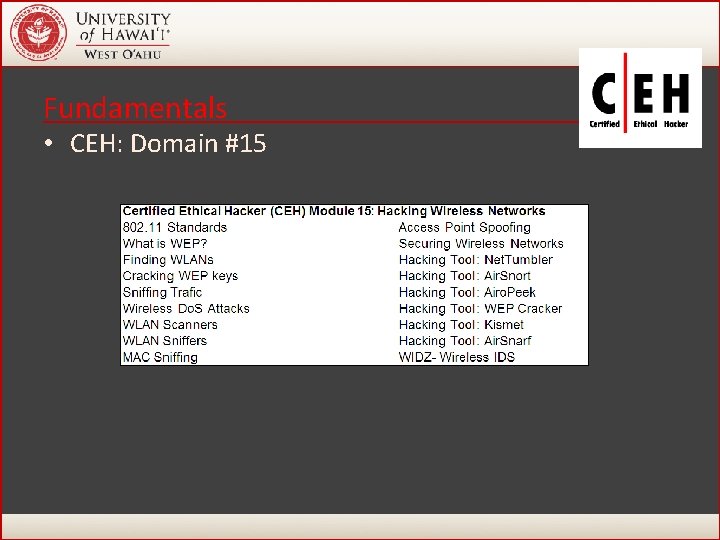Click 'Cracking WEP keys' entry

(x=180, y=276)
